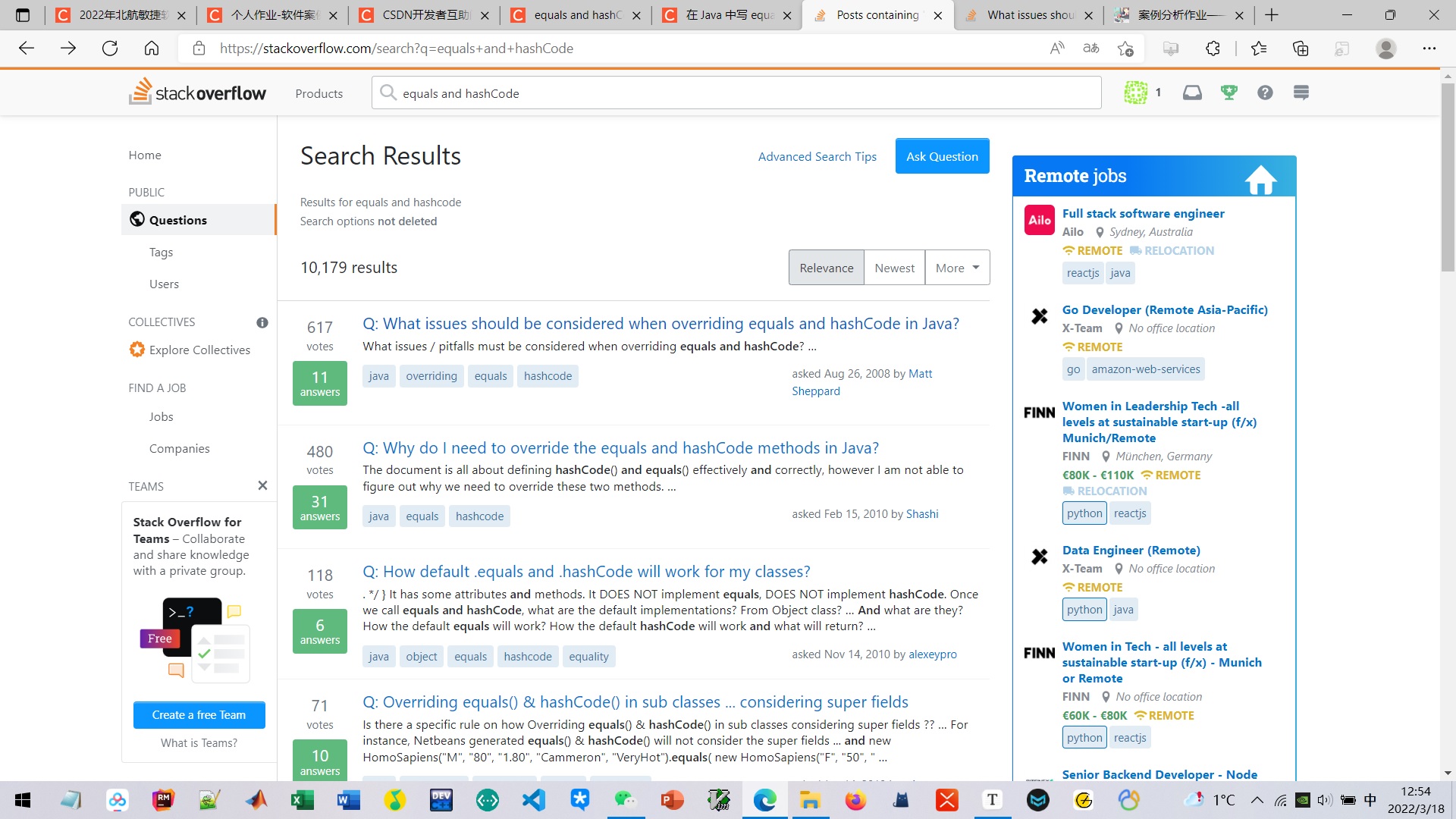Open Advanced Search Tips link

tap(817, 156)
